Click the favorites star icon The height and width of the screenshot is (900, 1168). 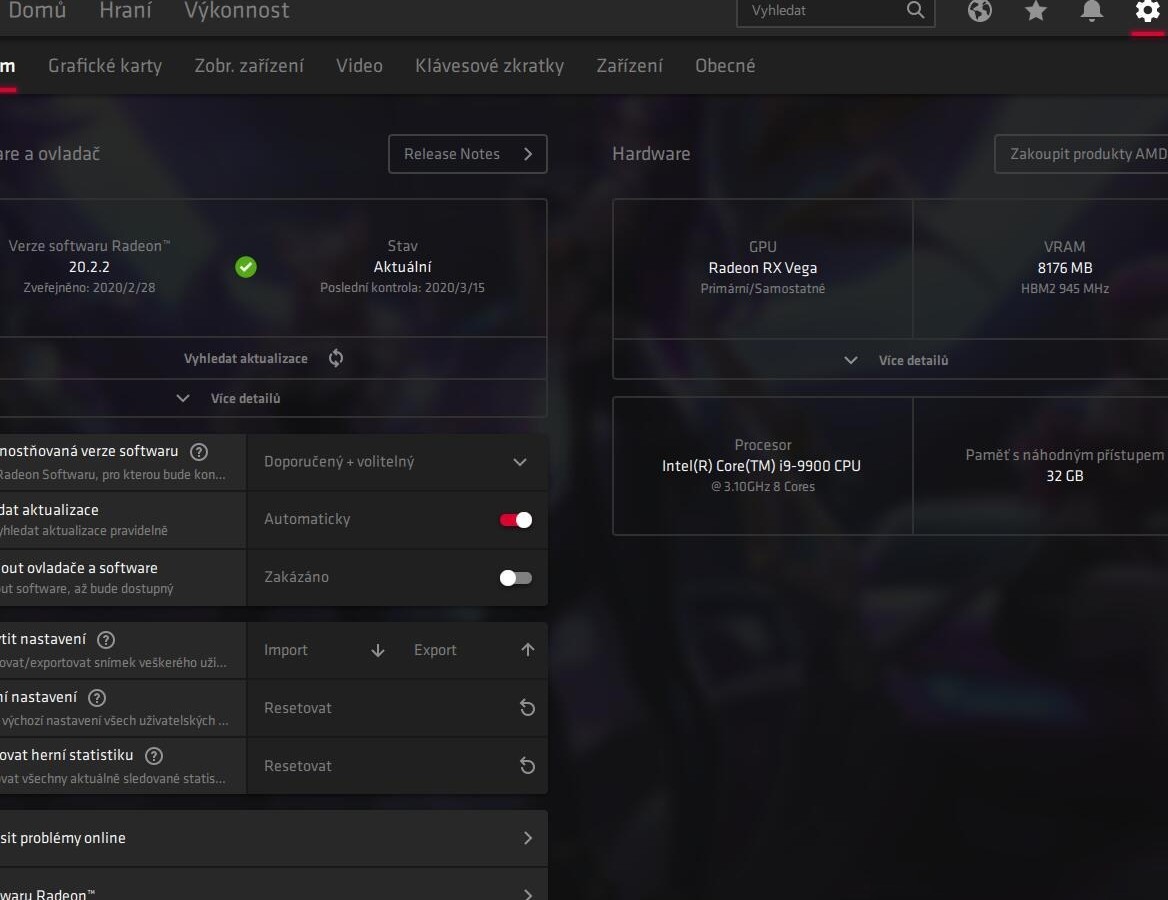click(x=1035, y=10)
